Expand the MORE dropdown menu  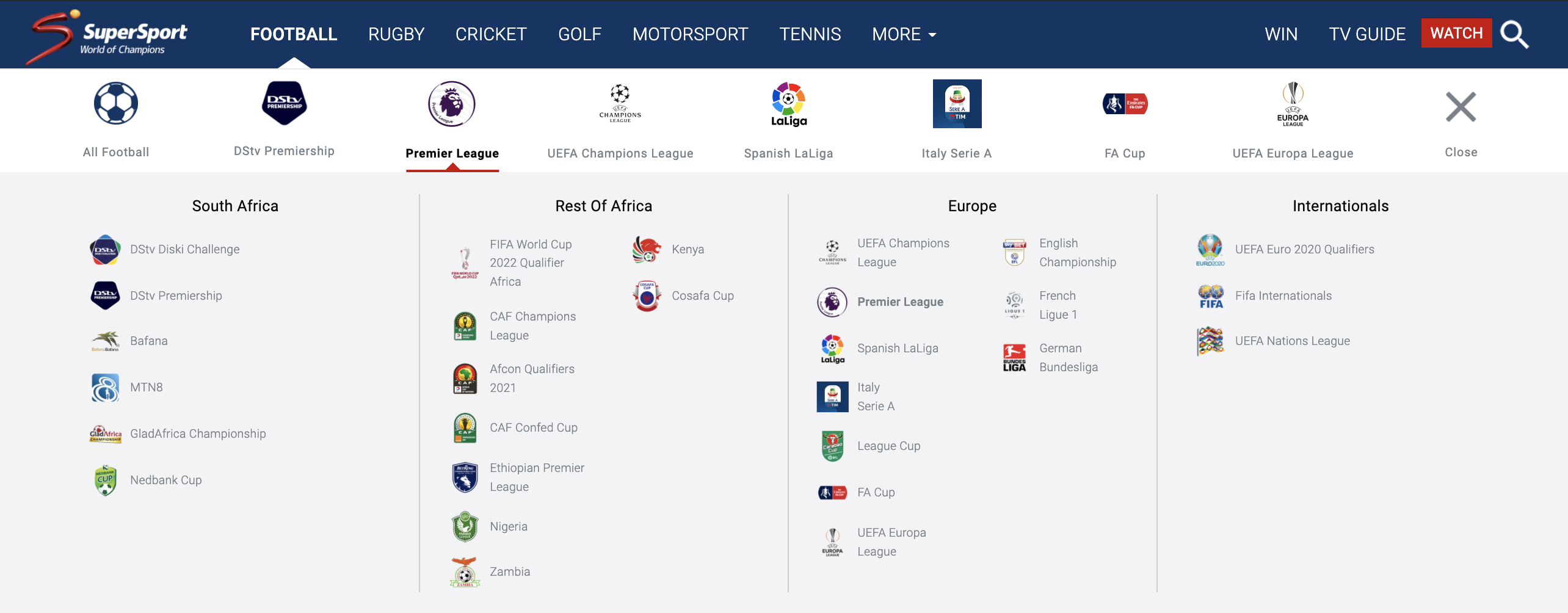tap(904, 34)
